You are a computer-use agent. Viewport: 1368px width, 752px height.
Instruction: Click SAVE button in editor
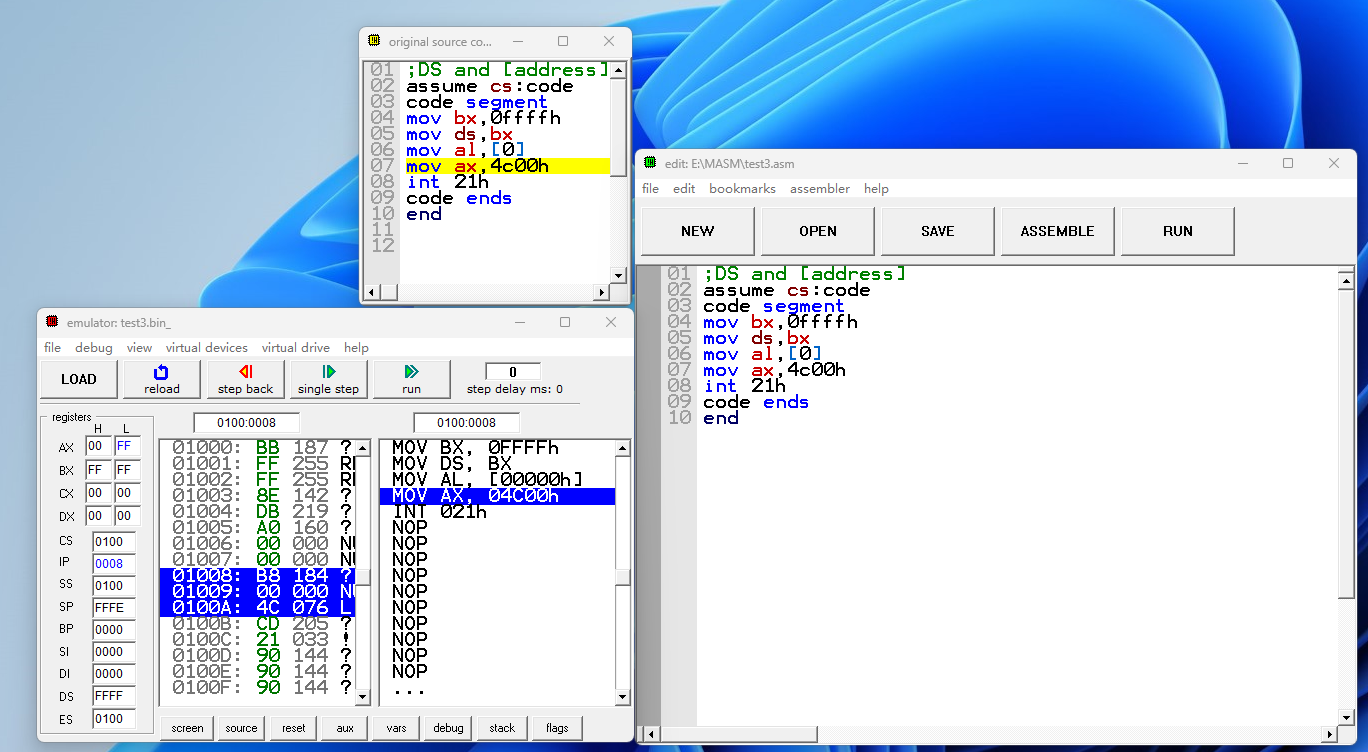point(937,231)
